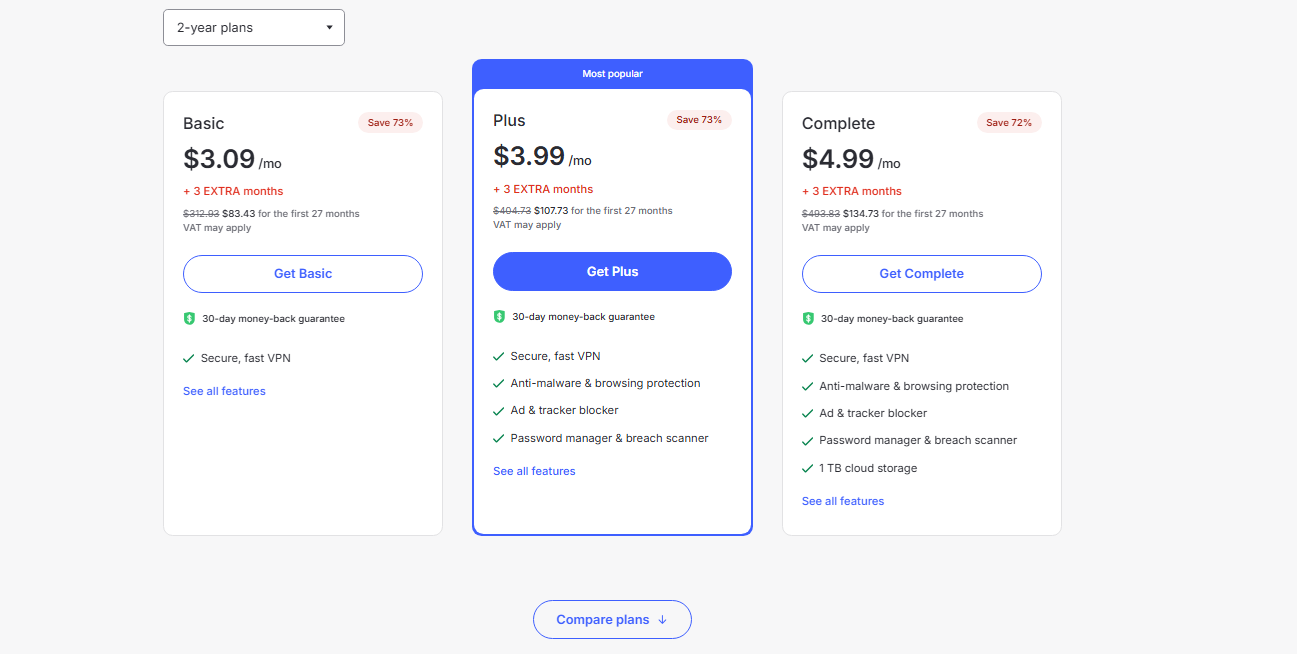Click the green shield icon in Complete plan

[x=808, y=318]
